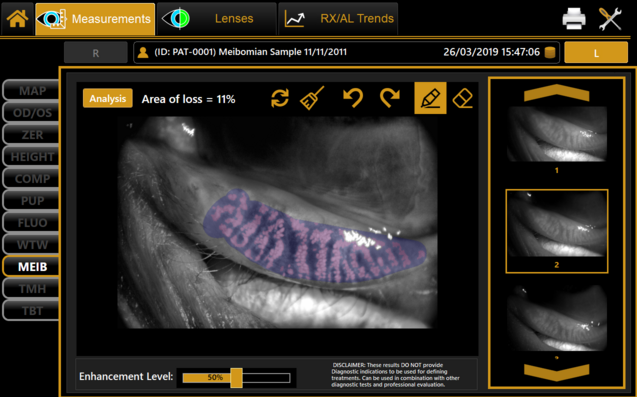Click the patient name Meibomian Sample
Viewport: 637px width, 397px height.
click(260, 52)
